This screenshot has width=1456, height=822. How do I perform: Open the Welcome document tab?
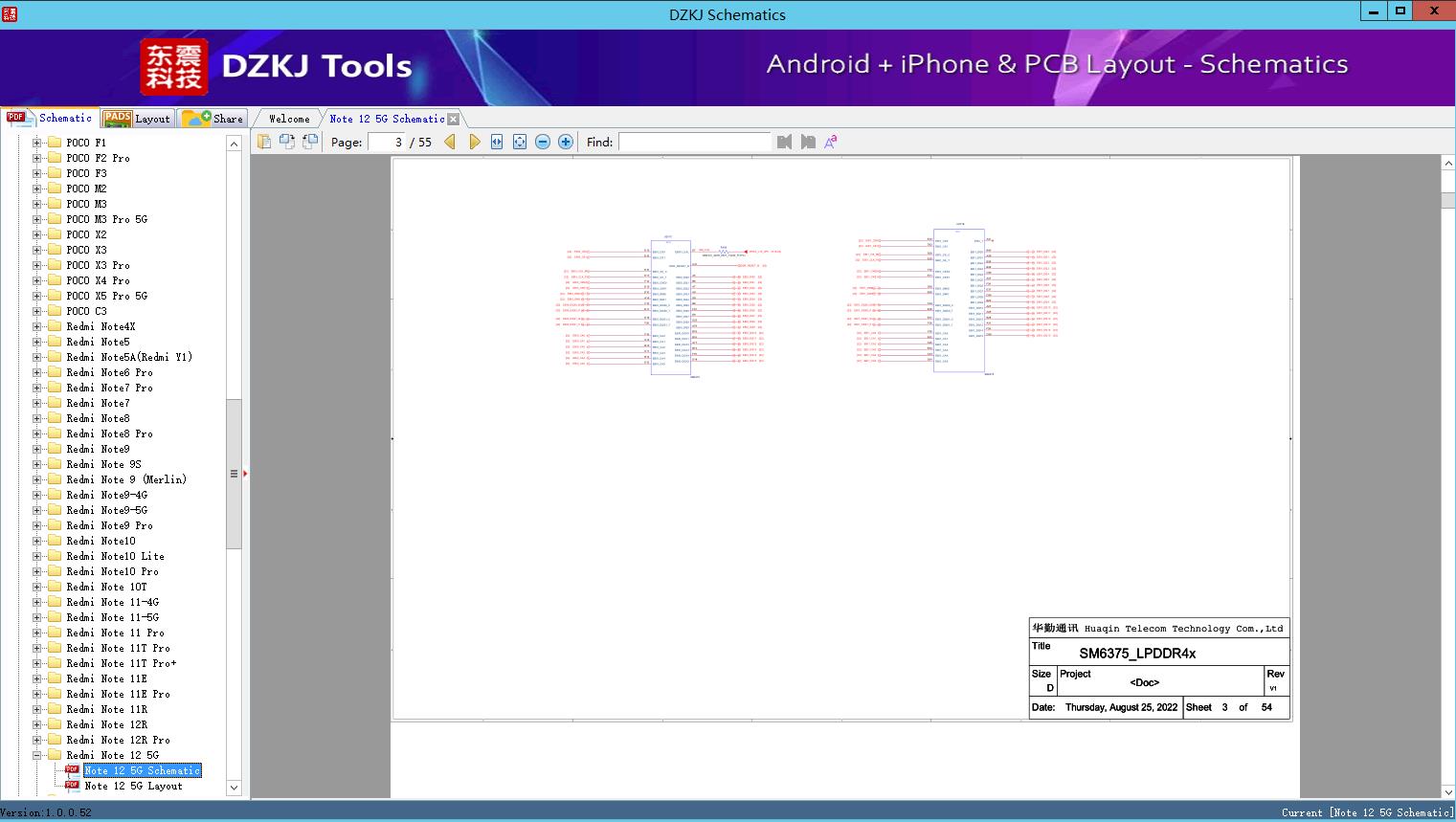tap(289, 119)
